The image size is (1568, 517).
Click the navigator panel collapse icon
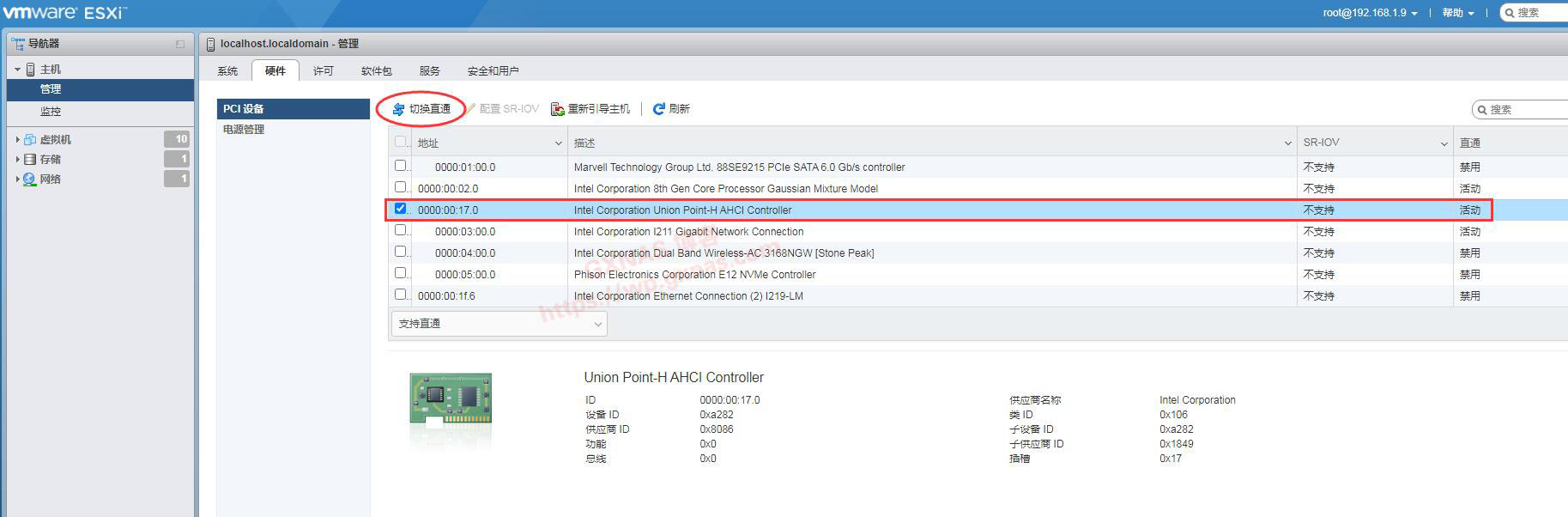tap(180, 44)
